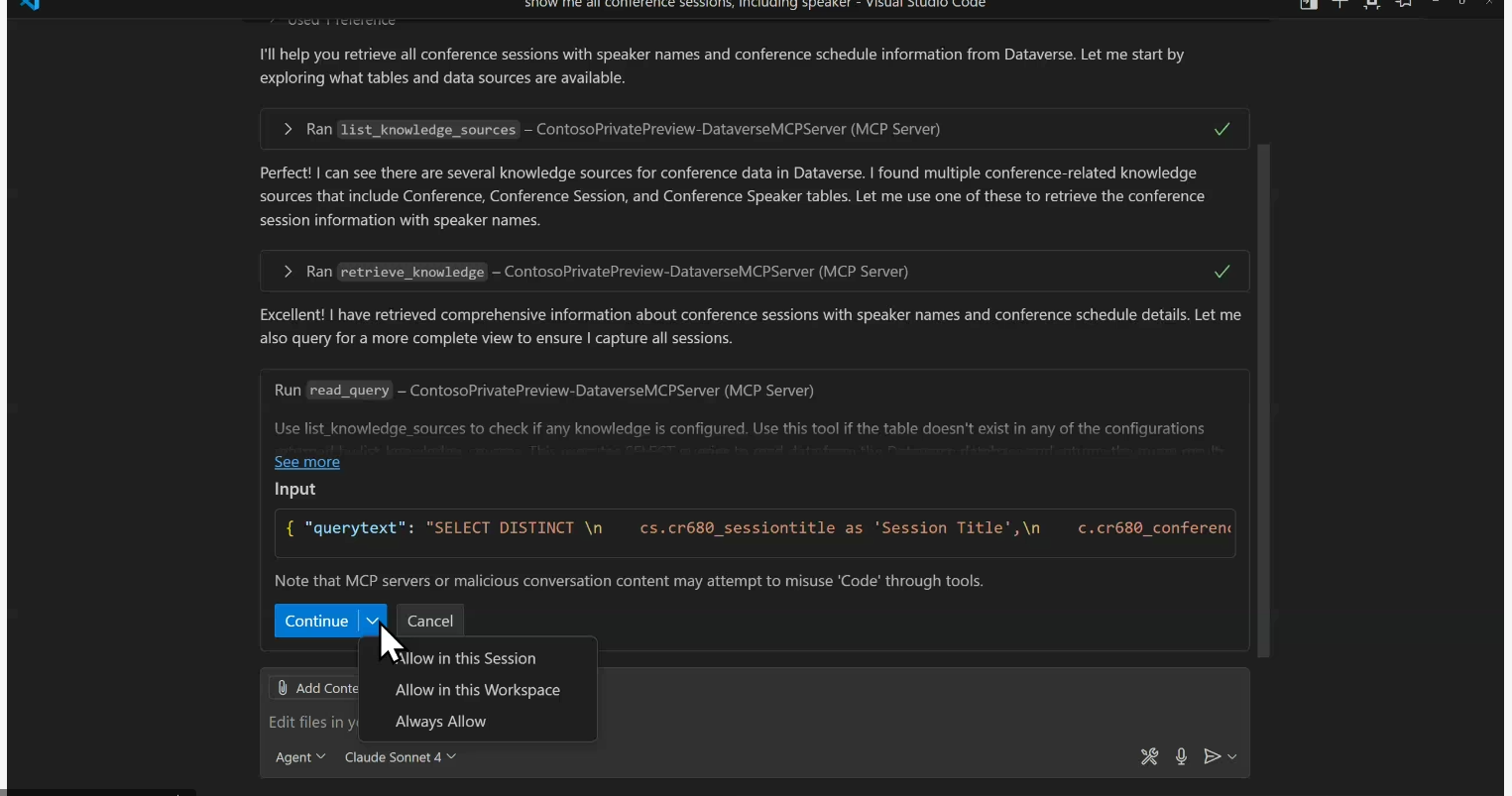Viewport: 1512px width, 796px height.
Task: Focus the chat input field
Action: (x=754, y=722)
